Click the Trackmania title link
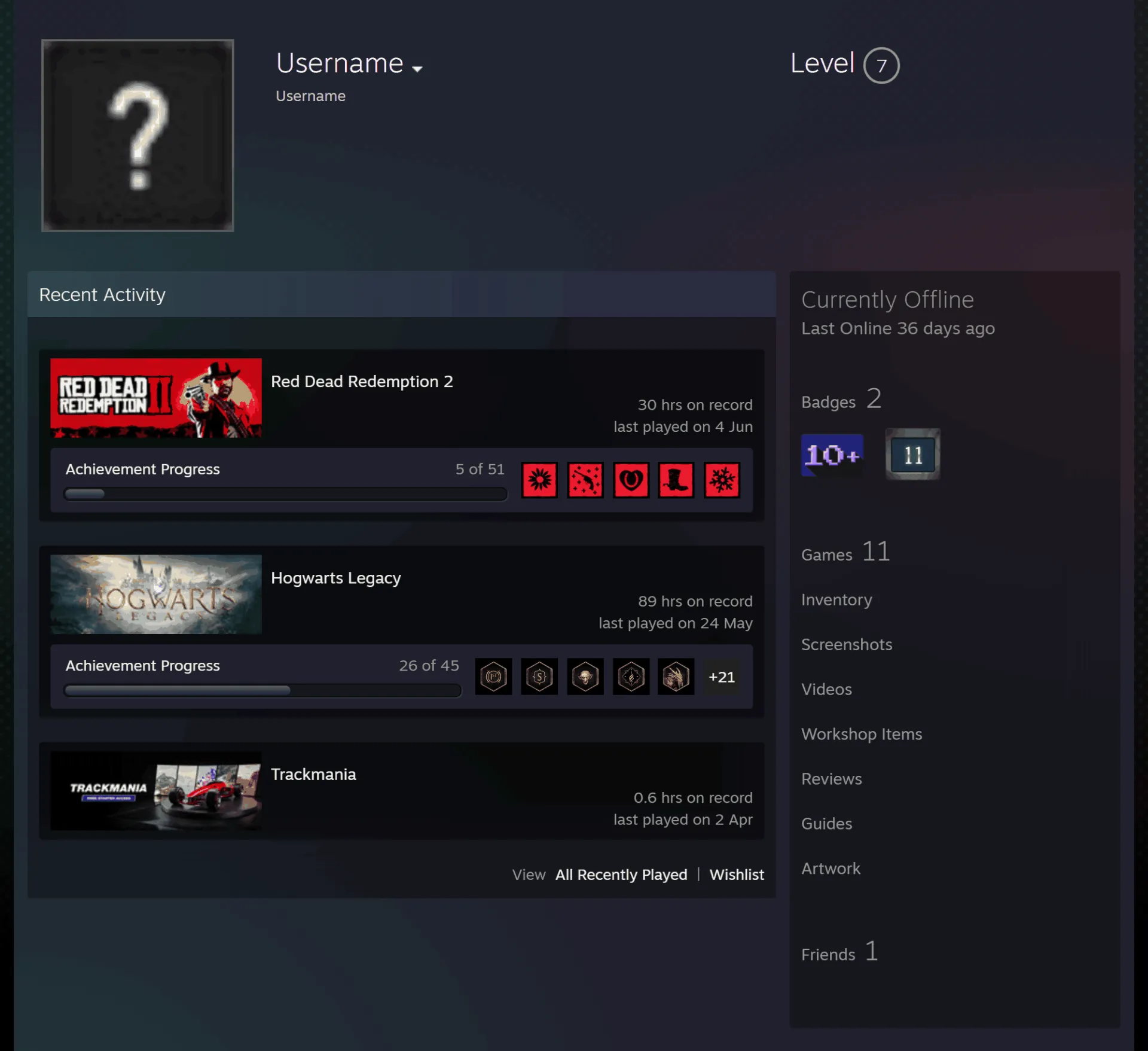 313,774
